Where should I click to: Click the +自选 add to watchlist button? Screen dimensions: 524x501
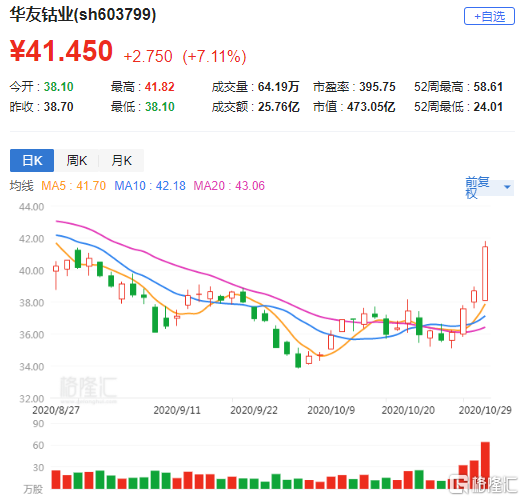click(489, 16)
